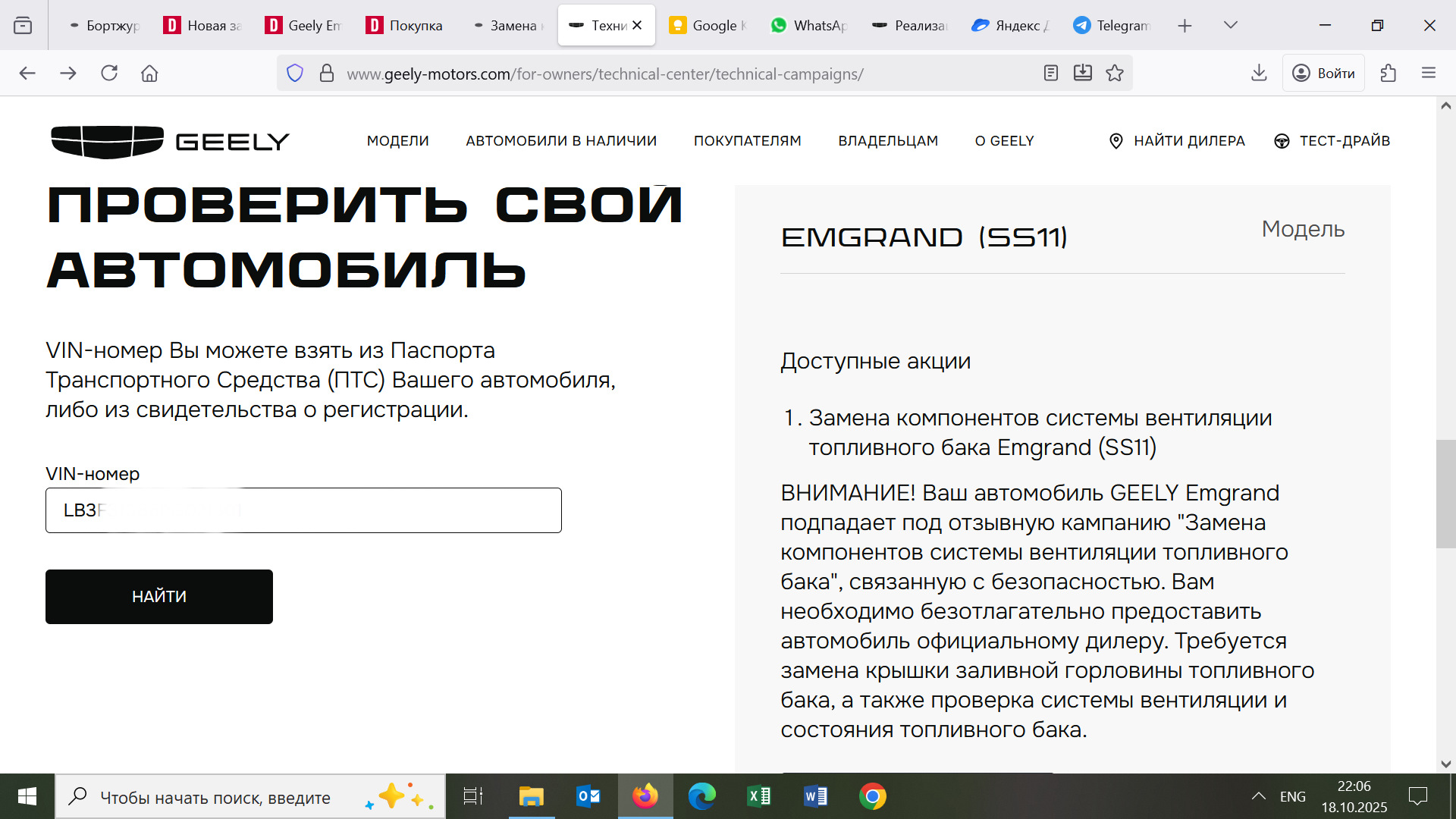Open Firefox hamburger application menu

pos(1429,74)
